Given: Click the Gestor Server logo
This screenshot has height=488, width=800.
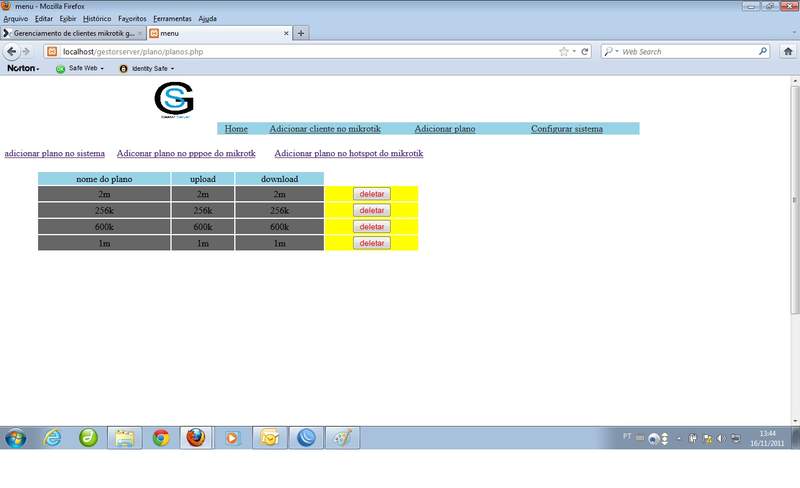Looking at the screenshot, I should tap(174, 100).
